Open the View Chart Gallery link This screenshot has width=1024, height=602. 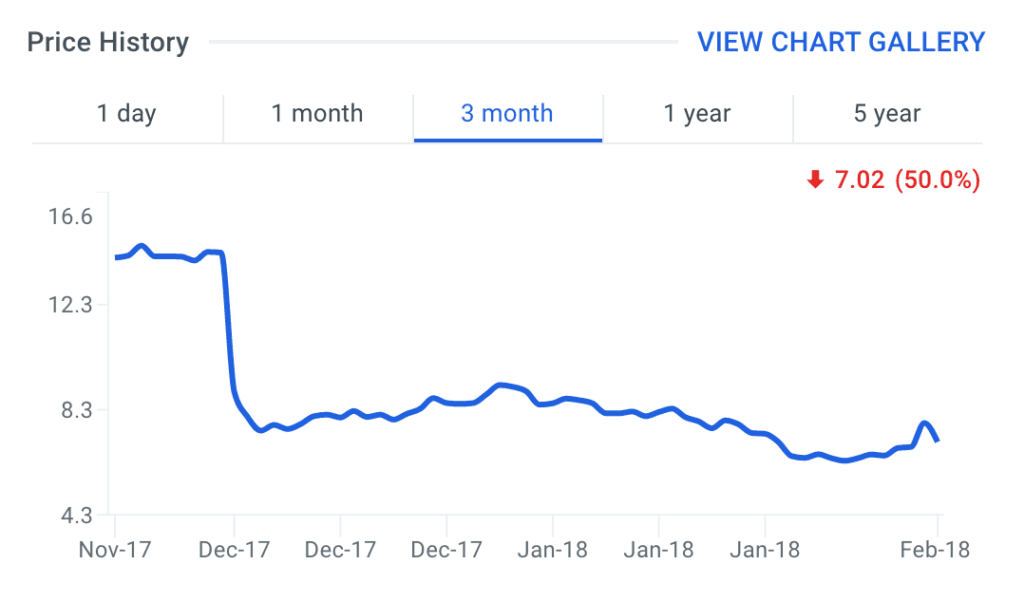(x=841, y=42)
